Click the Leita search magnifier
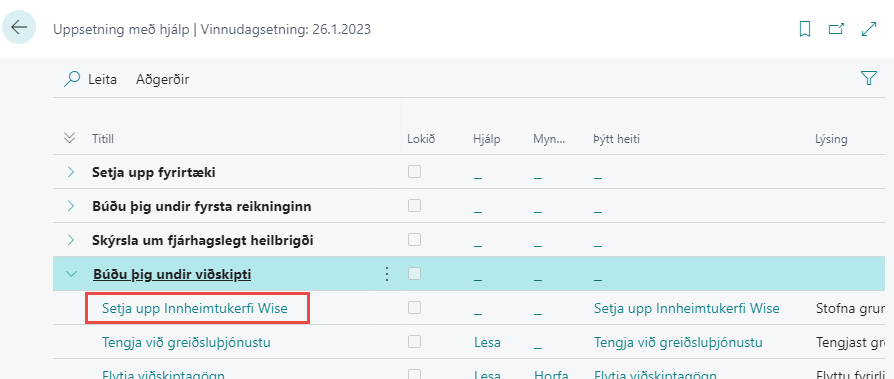Viewport: 894px width, 379px height. (x=72, y=79)
